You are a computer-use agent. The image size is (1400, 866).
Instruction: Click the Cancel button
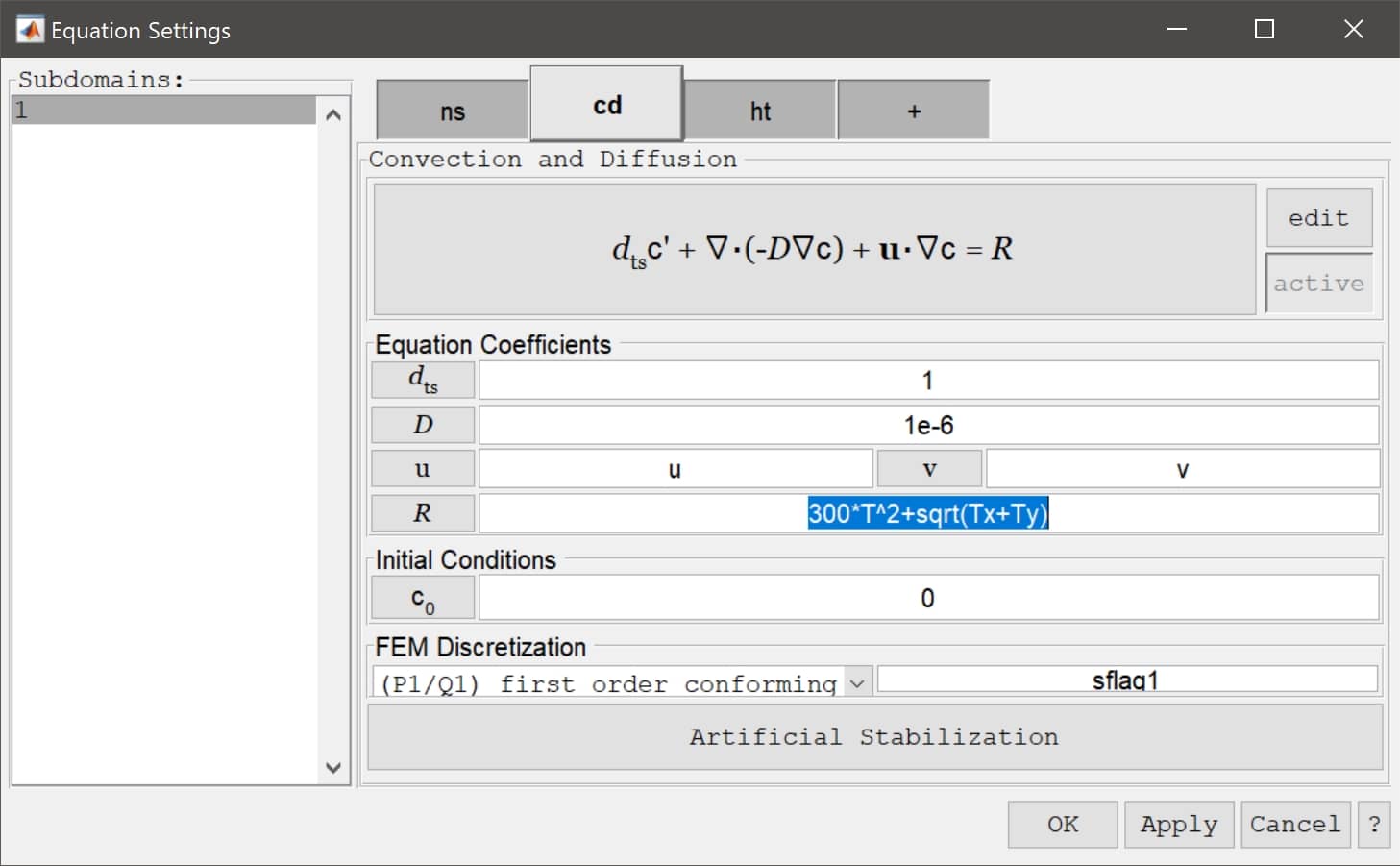tap(1295, 825)
